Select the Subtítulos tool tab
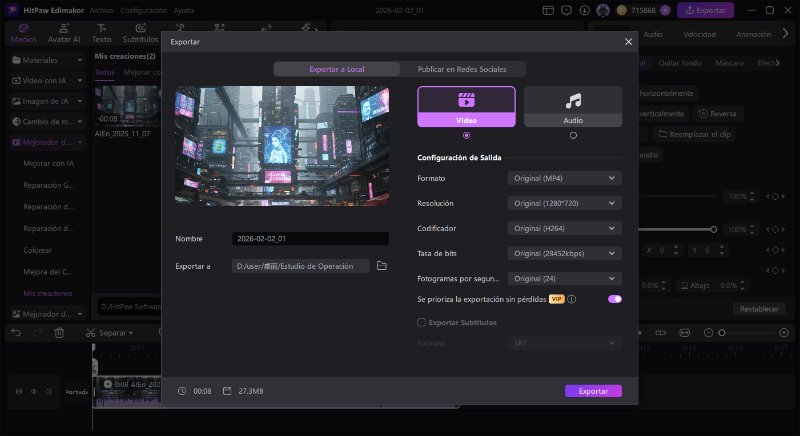The width and height of the screenshot is (800, 436). [140, 34]
